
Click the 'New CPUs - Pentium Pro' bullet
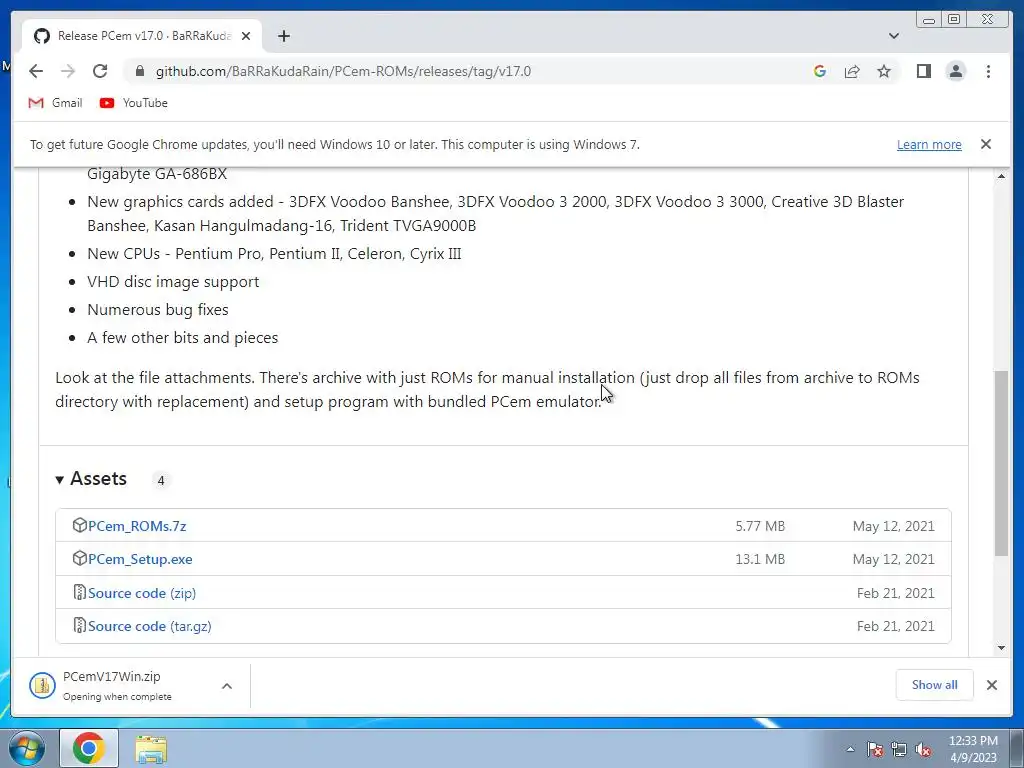274,253
